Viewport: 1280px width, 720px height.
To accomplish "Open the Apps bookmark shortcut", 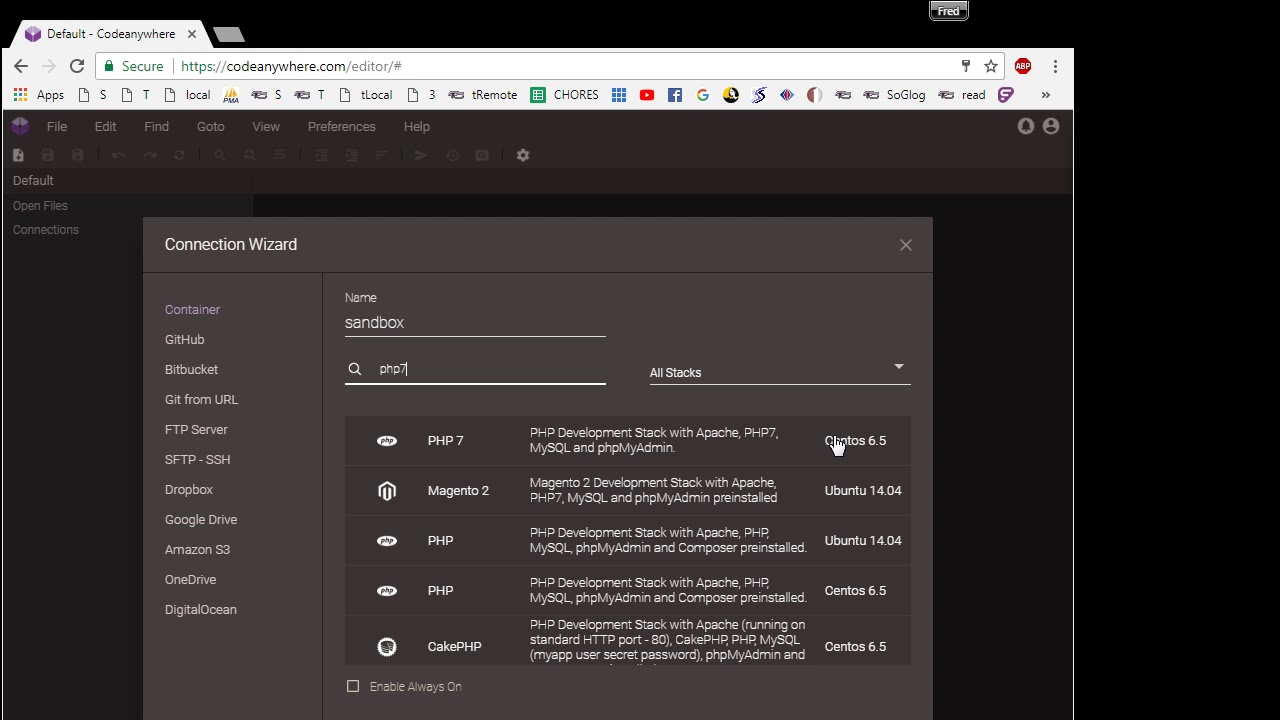I will pos(39,95).
